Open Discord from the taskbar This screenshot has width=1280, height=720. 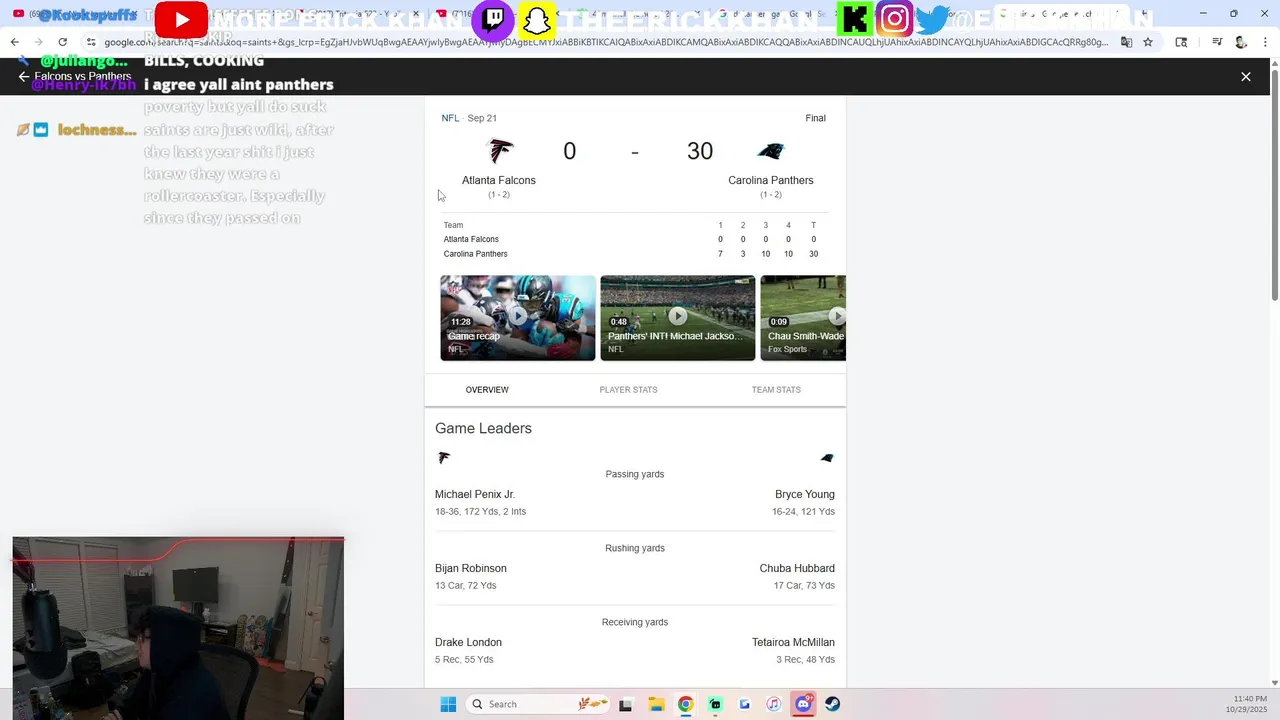tap(803, 704)
